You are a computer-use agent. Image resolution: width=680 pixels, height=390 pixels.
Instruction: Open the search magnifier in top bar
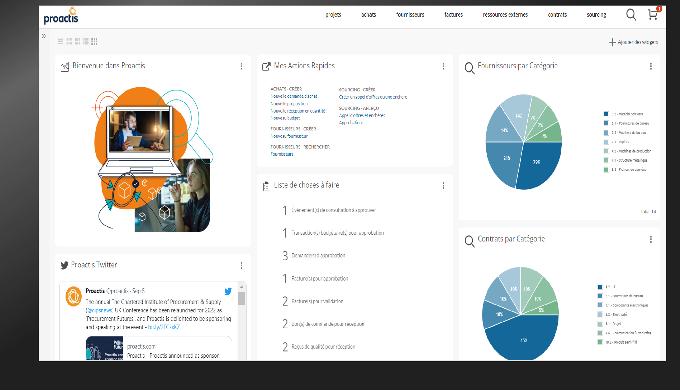[x=631, y=15]
